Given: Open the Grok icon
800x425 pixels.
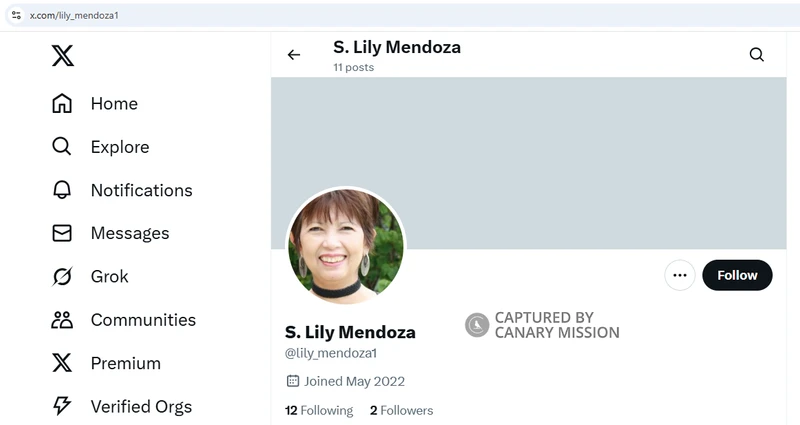Looking at the screenshot, I should tap(62, 277).
